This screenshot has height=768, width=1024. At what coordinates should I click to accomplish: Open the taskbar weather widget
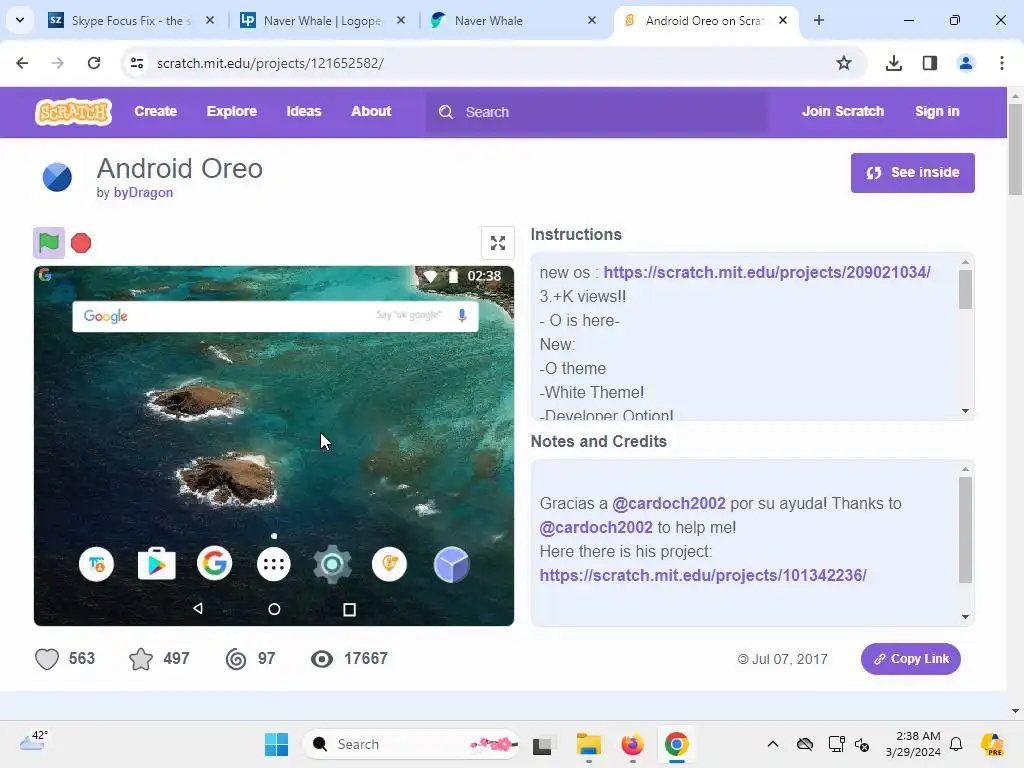tap(33, 741)
